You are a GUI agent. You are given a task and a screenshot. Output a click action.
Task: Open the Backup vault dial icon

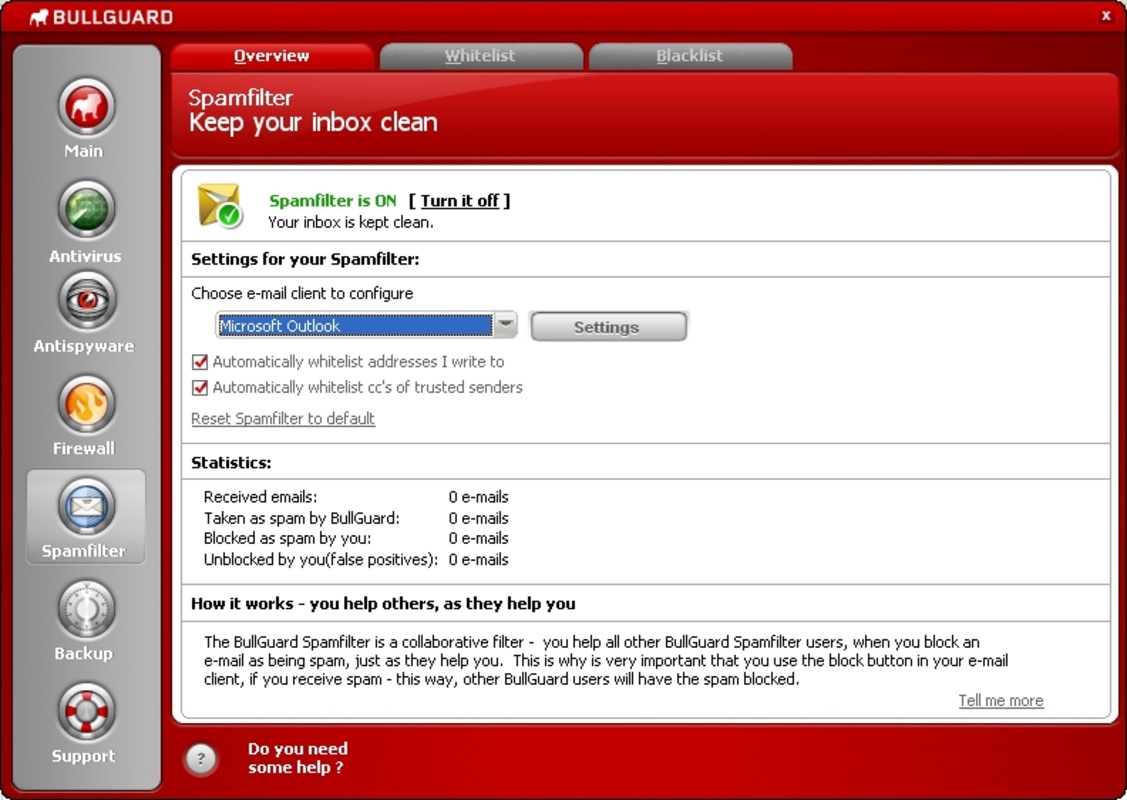pyautogui.click(x=86, y=609)
